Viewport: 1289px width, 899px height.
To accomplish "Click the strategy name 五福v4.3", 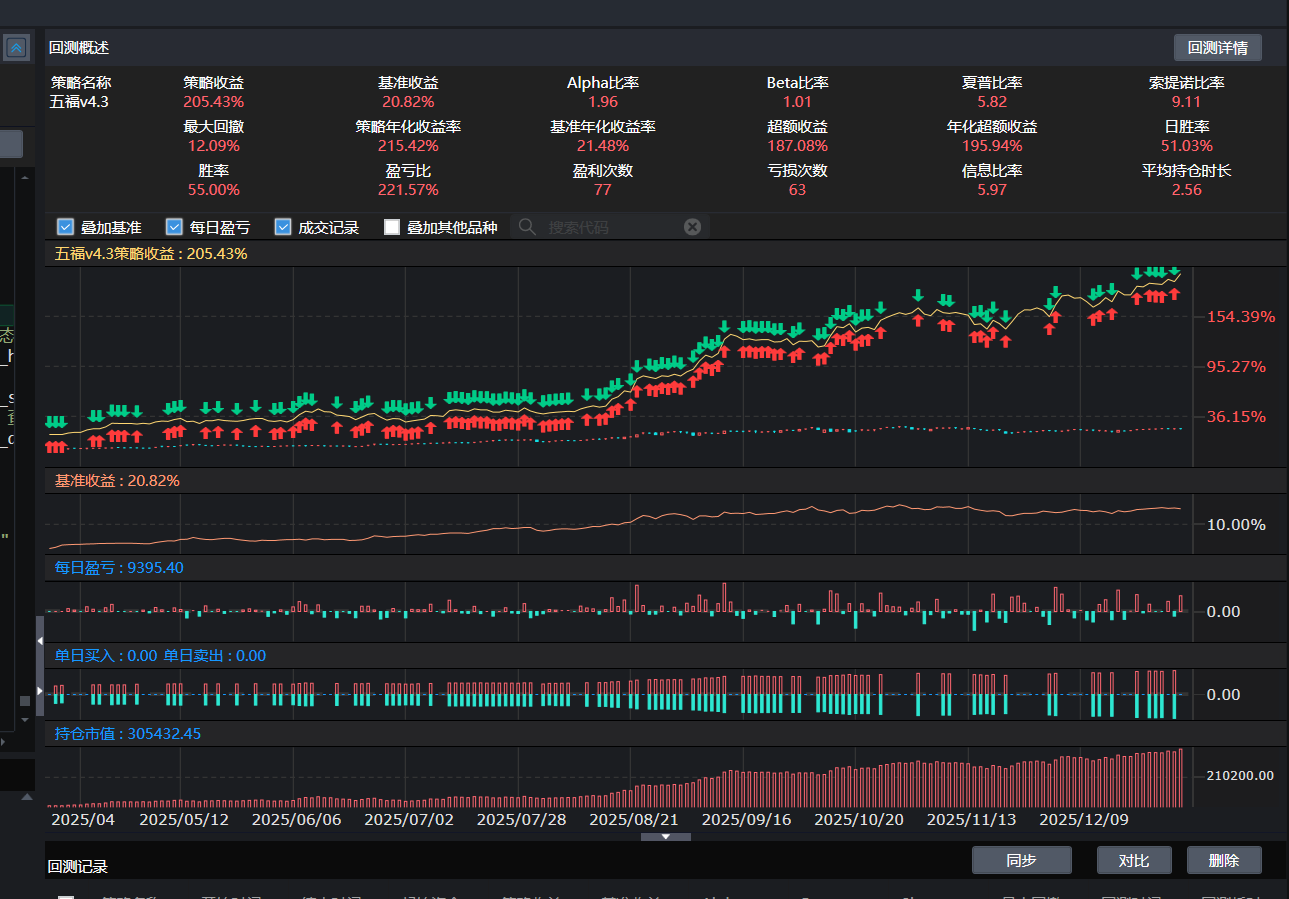I will pyautogui.click(x=79, y=101).
